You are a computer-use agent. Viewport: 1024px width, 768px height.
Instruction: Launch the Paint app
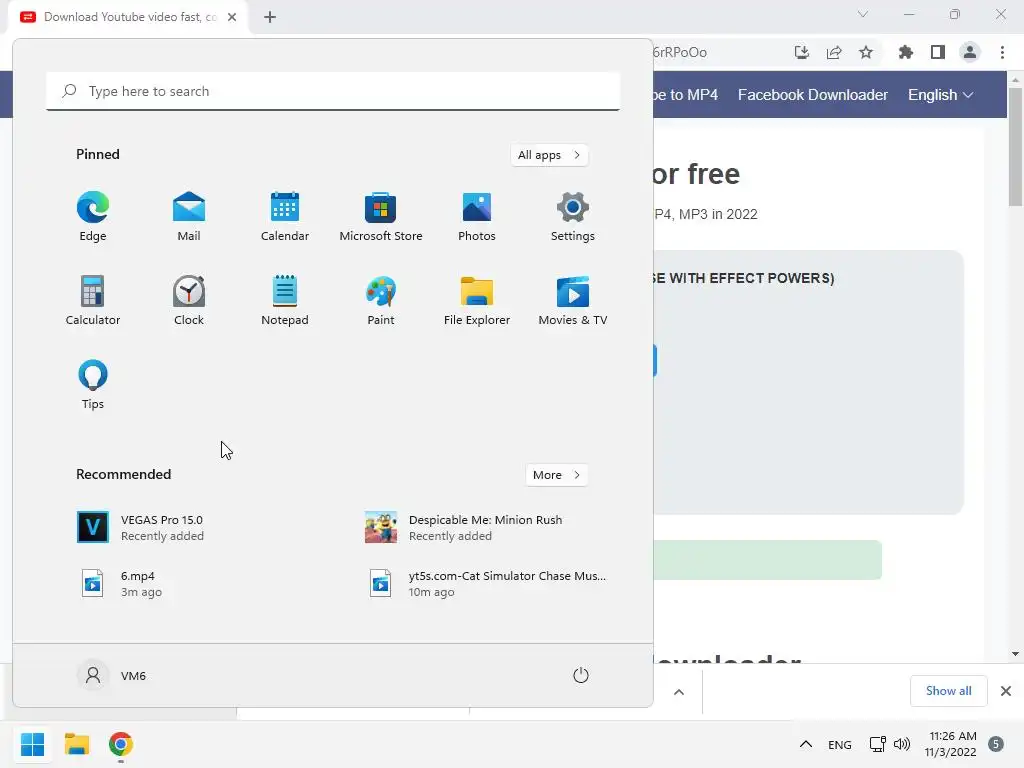(381, 300)
